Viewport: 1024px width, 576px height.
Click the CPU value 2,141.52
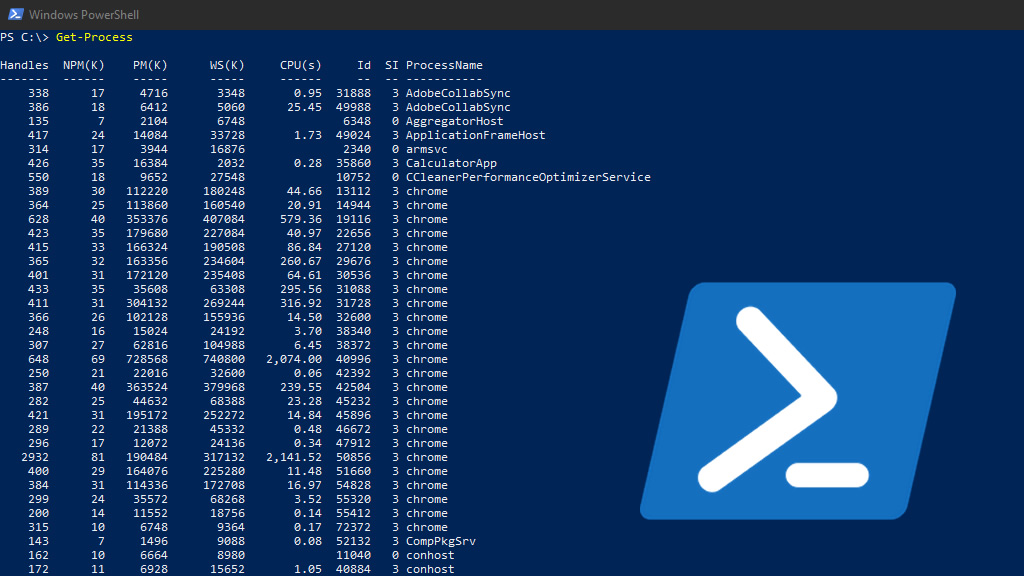(x=294, y=457)
